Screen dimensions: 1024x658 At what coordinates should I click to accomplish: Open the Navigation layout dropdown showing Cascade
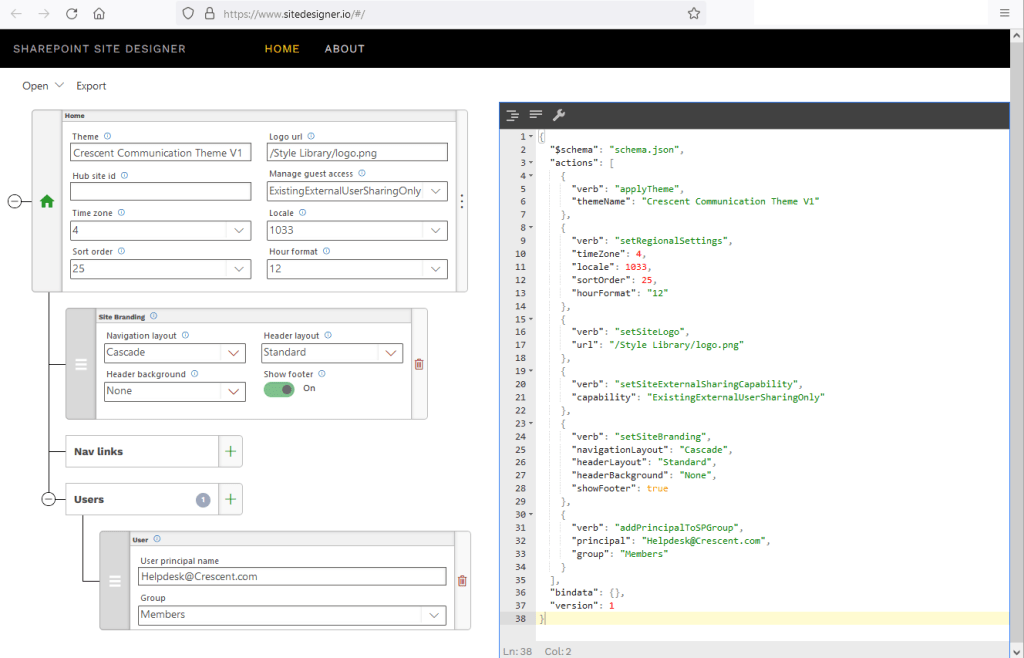(174, 353)
